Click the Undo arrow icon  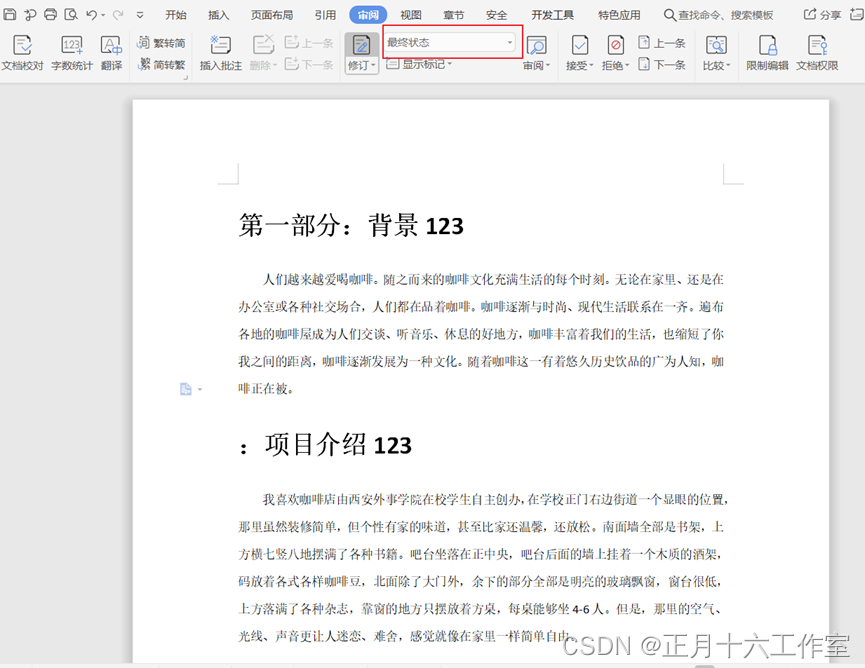point(92,15)
